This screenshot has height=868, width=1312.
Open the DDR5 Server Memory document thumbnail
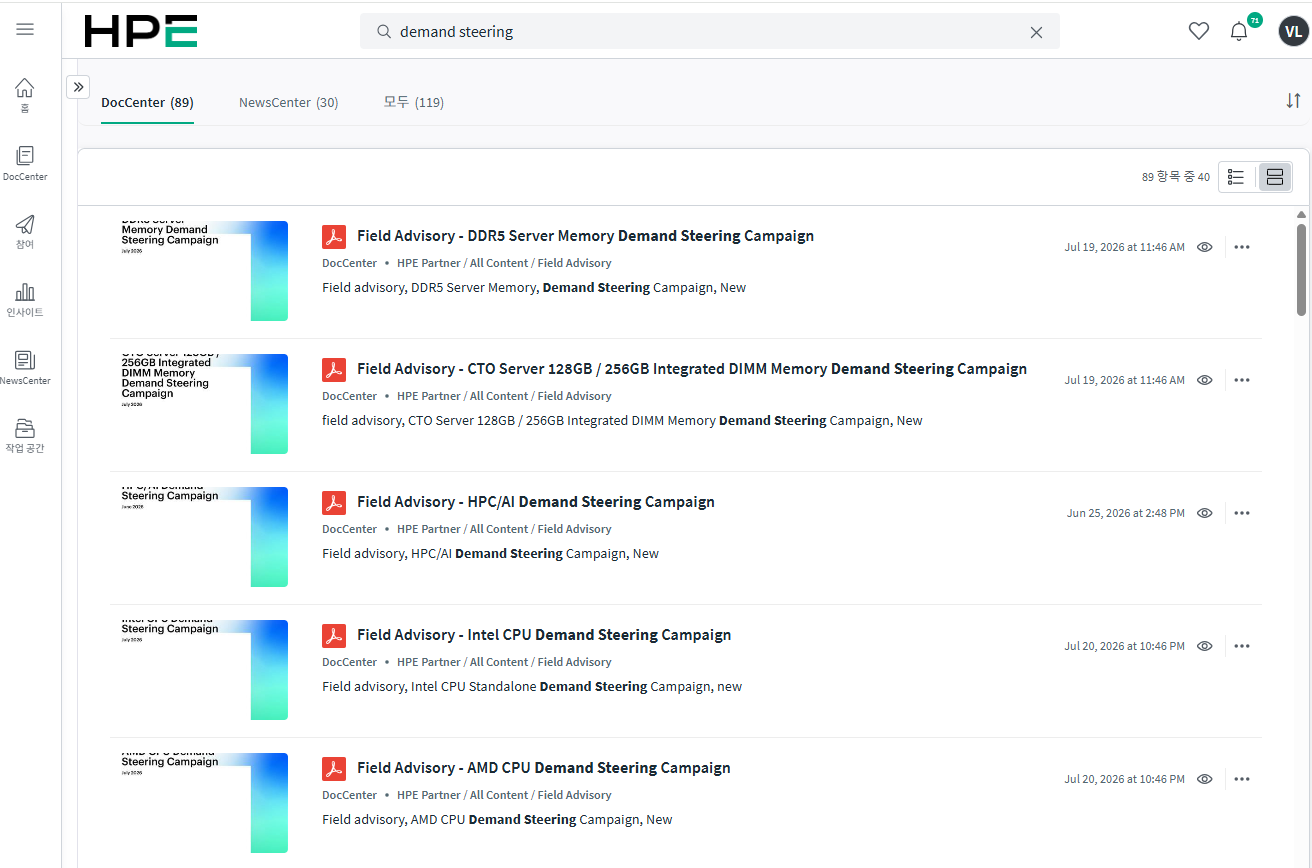tap(203, 271)
